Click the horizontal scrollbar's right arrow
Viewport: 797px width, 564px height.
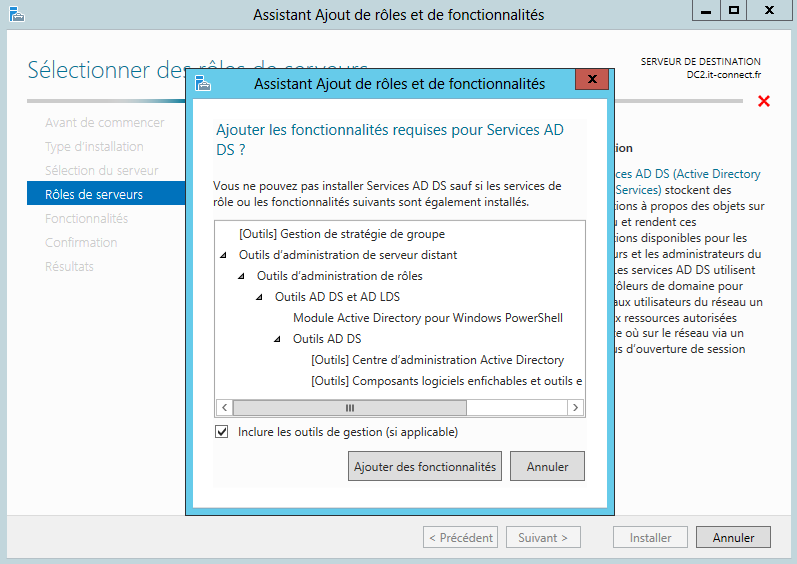(575, 408)
